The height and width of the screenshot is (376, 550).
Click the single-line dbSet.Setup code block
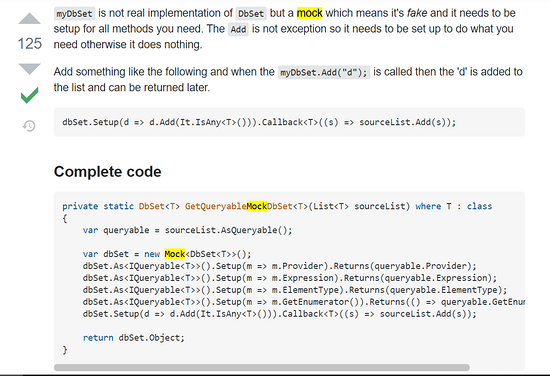289,122
